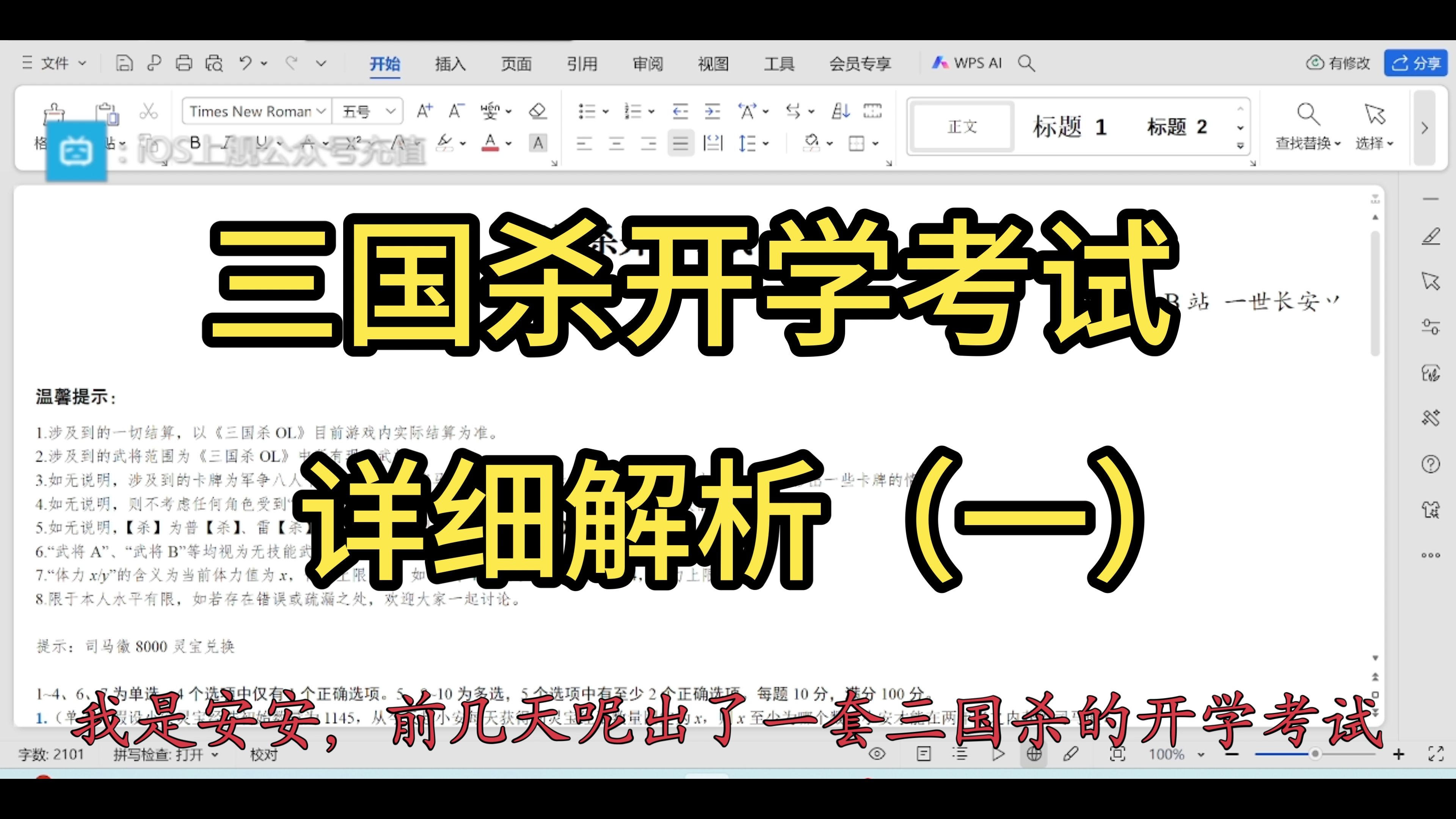This screenshot has height=819, width=1456.
Task: Click the Print icon
Action: point(184,63)
